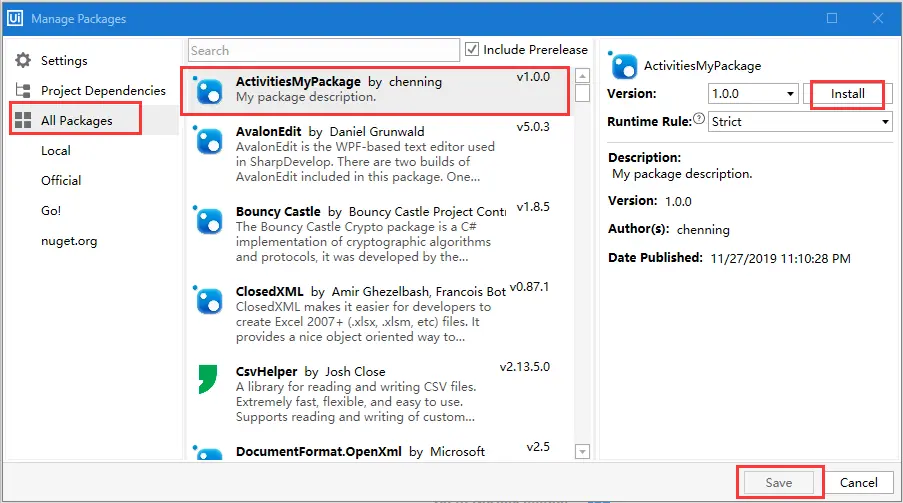
Task: Select the Official feed
Action: pyautogui.click(x=61, y=180)
